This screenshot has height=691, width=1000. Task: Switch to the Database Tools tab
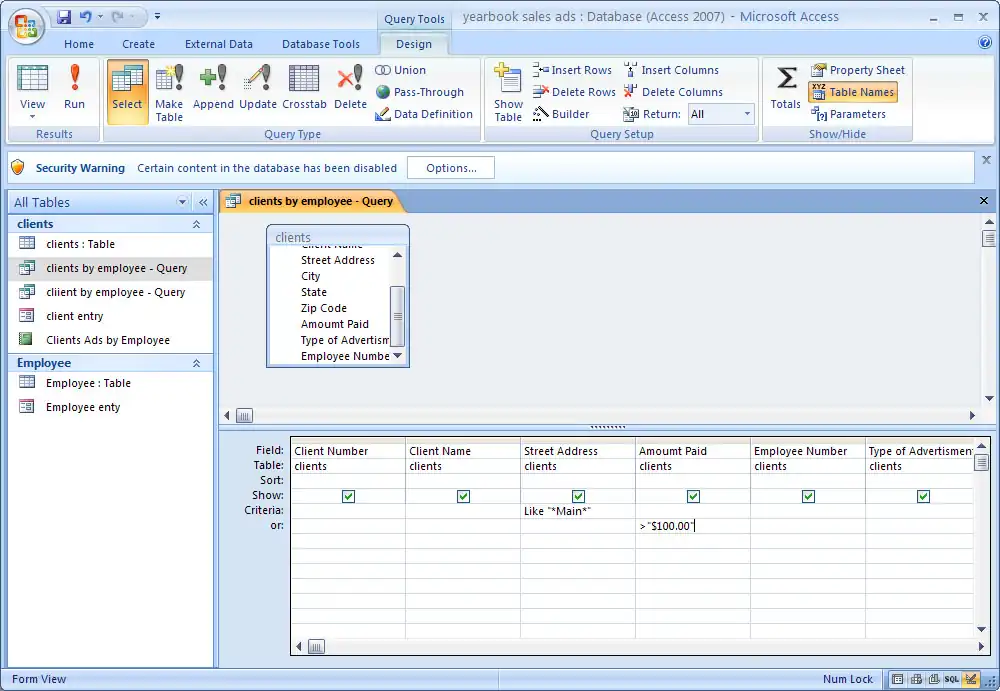320,44
